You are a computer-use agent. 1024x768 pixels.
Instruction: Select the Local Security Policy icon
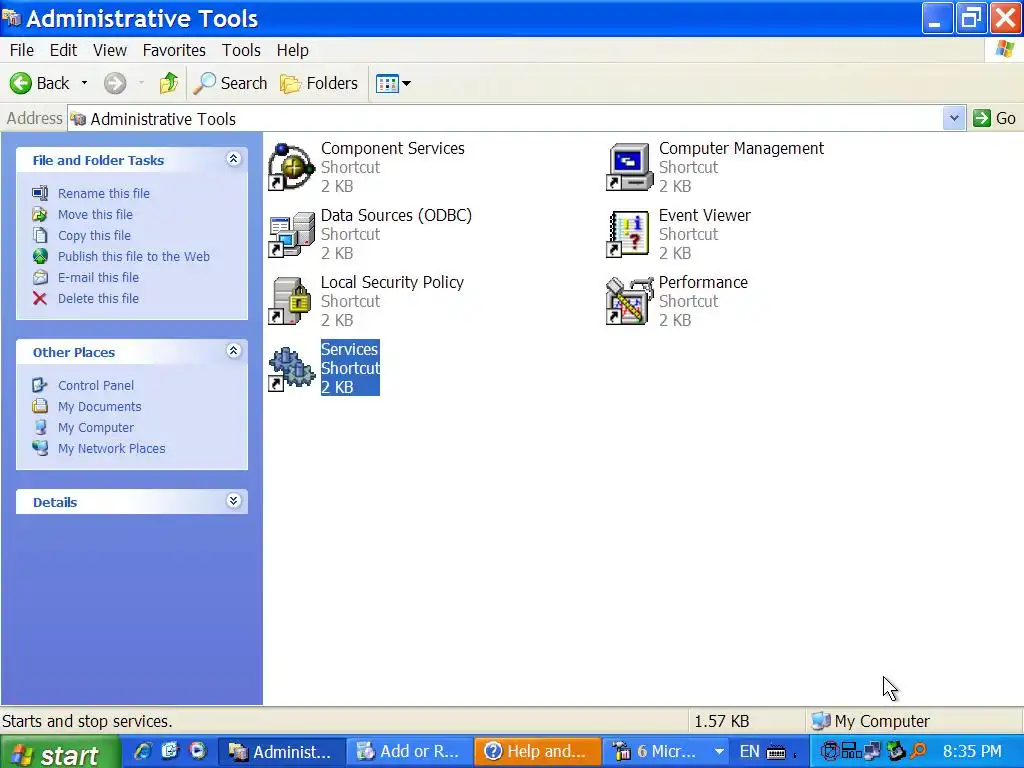pyautogui.click(x=291, y=301)
